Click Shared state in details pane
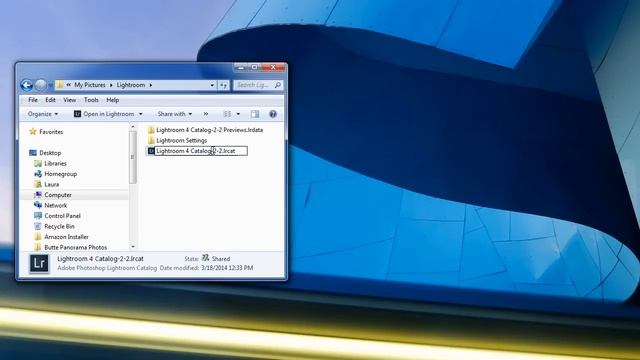Screen dimensions: 640x360 coord(221,259)
